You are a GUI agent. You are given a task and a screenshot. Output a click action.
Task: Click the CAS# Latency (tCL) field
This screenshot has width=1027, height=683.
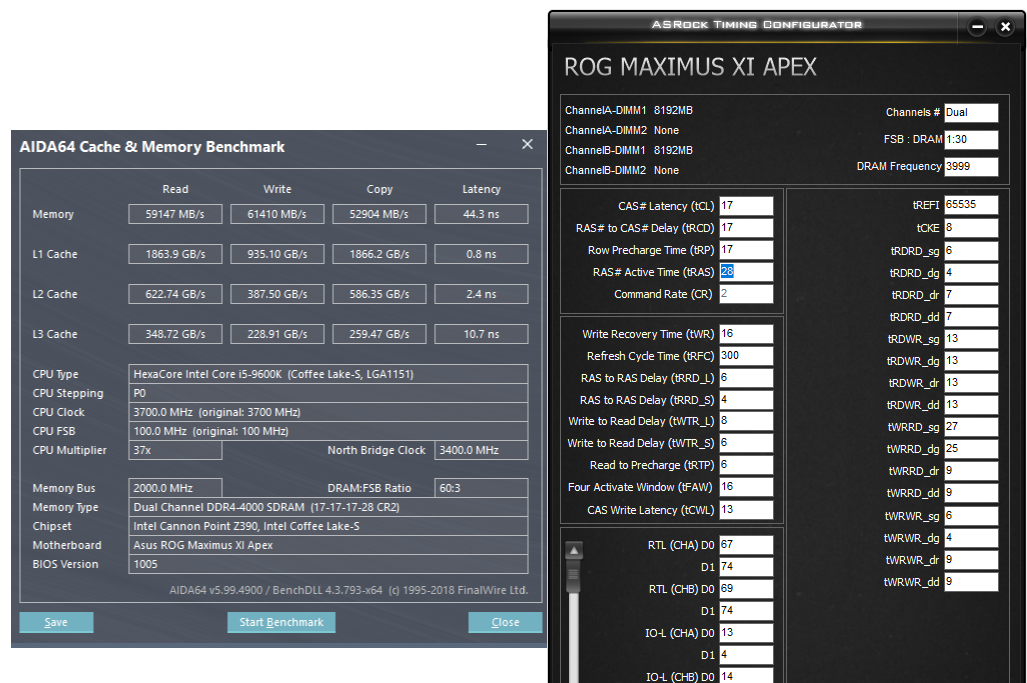[746, 206]
